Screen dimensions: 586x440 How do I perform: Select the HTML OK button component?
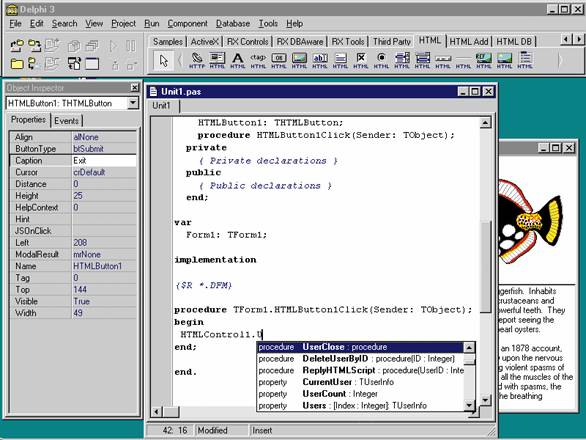point(279,61)
